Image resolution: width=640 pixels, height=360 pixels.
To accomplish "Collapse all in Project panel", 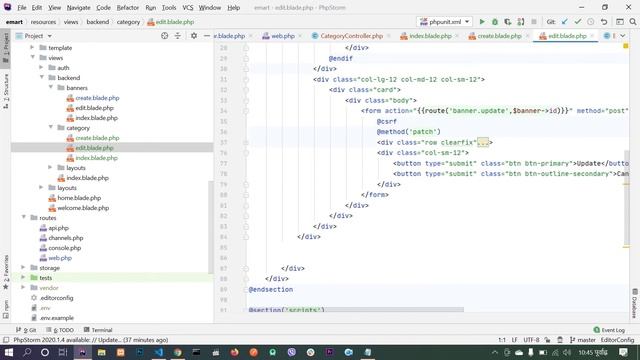I will click(178, 36).
